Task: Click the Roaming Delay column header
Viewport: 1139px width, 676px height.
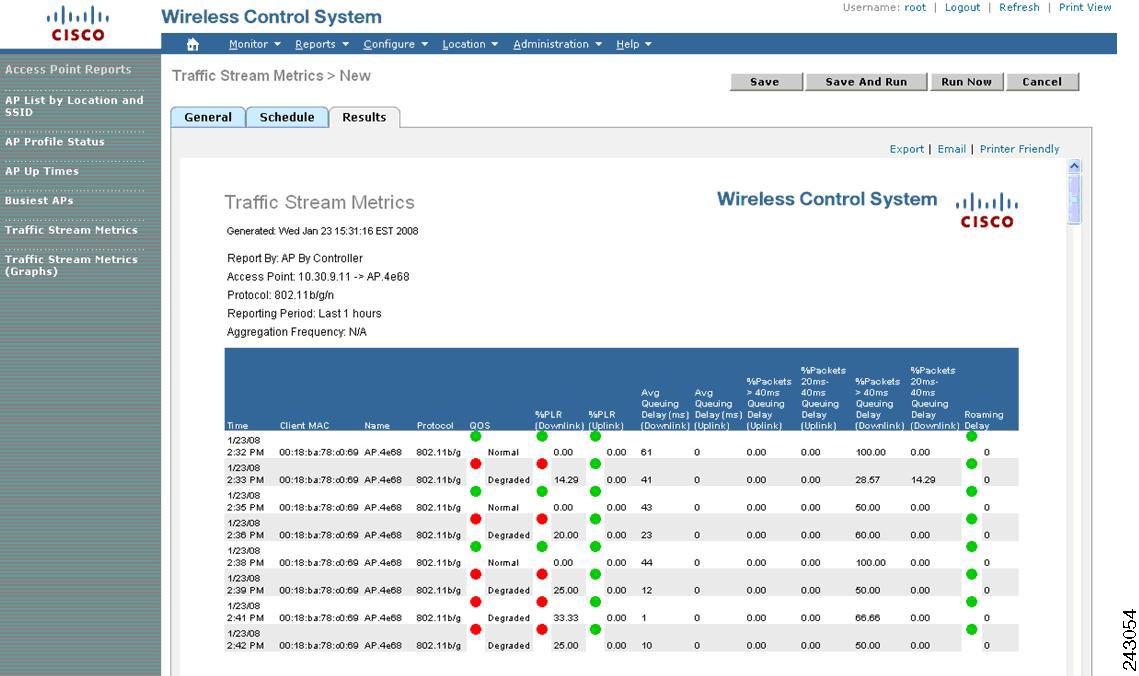Action: tap(984, 420)
